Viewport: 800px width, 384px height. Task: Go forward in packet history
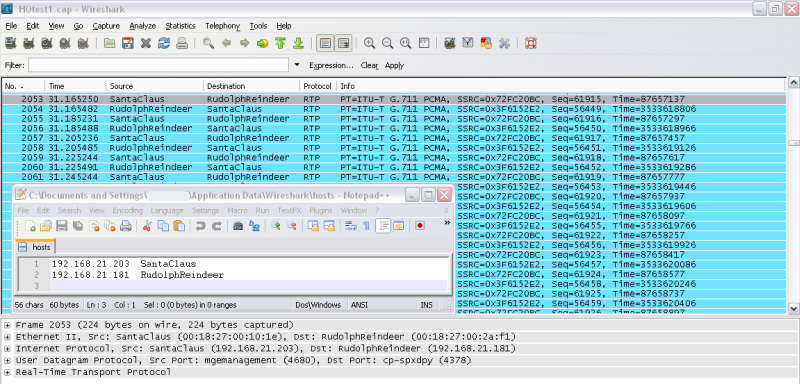pyautogui.click(x=244, y=43)
